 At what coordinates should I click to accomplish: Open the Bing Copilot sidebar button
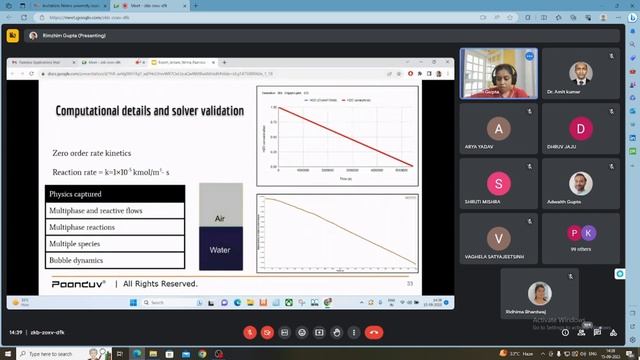click(633, 18)
